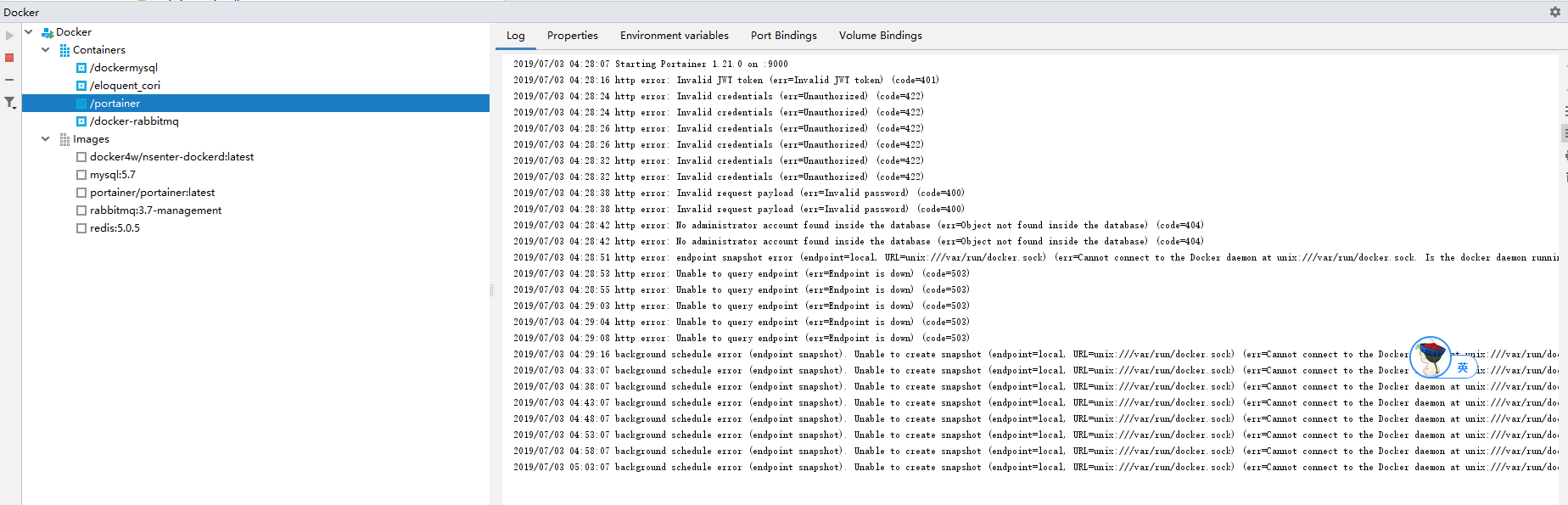The width and height of the screenshot is (1568, 505).
Task: Collapse the Containers node
Action: [46, 50]
